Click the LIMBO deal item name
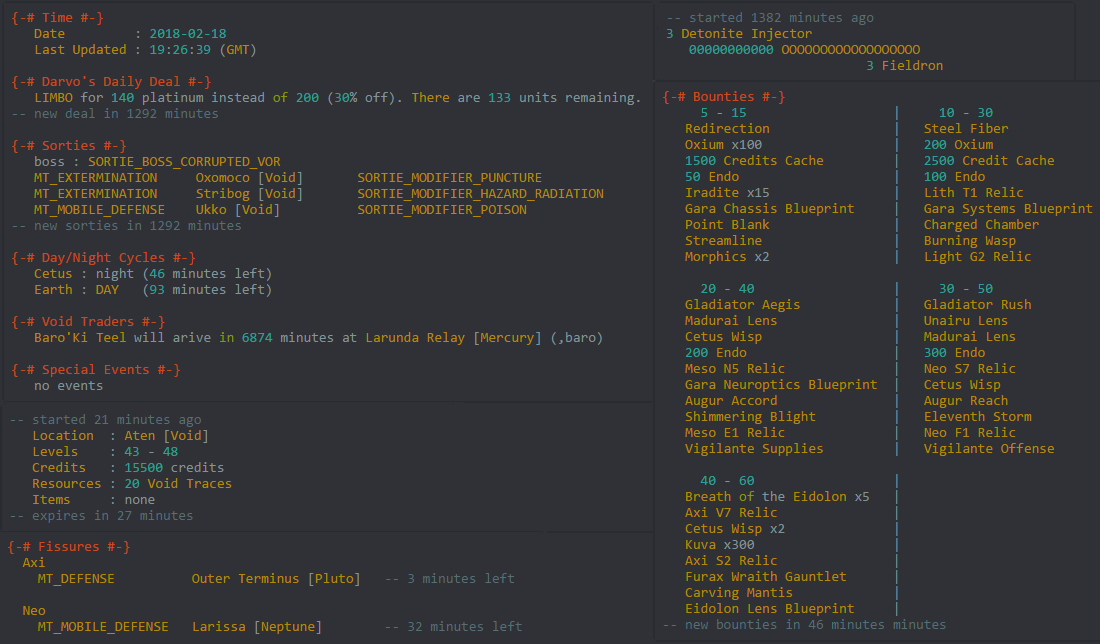Viewport: 1100px width, 644px height. (53, 98)
